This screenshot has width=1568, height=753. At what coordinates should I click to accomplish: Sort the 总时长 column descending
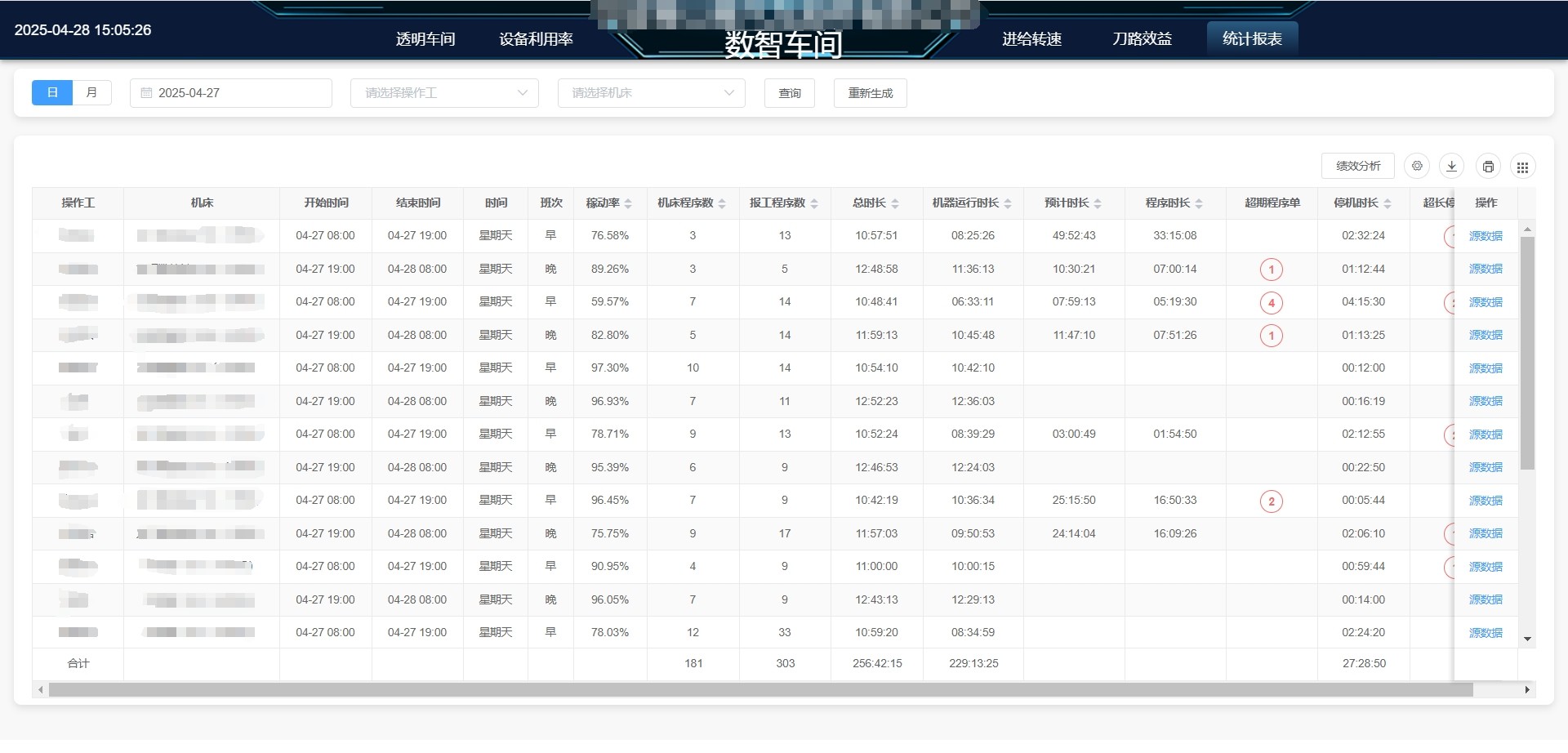pyautogui.click(x=896, y=207)
